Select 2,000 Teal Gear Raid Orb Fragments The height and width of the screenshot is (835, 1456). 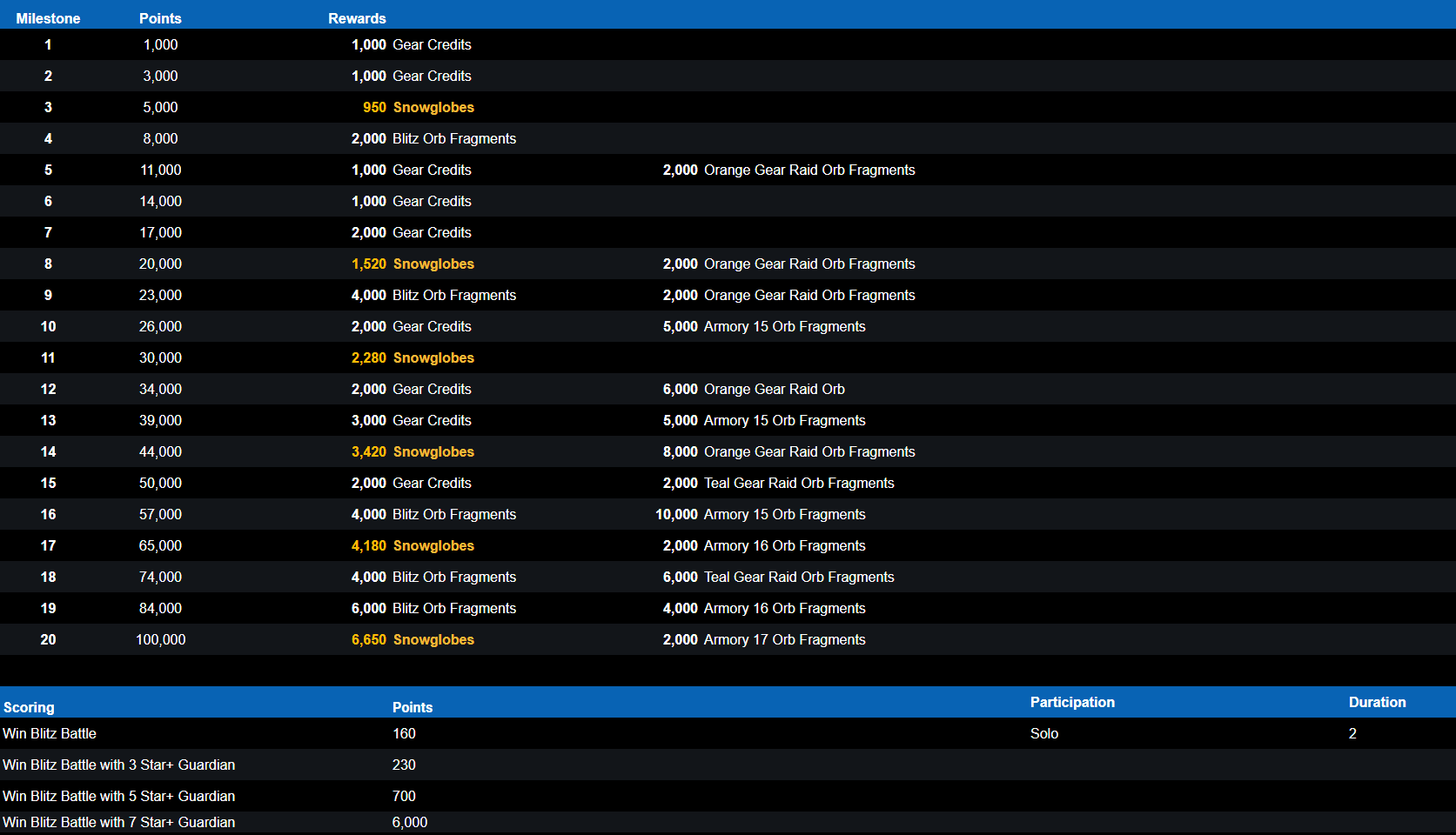[778, 483]
